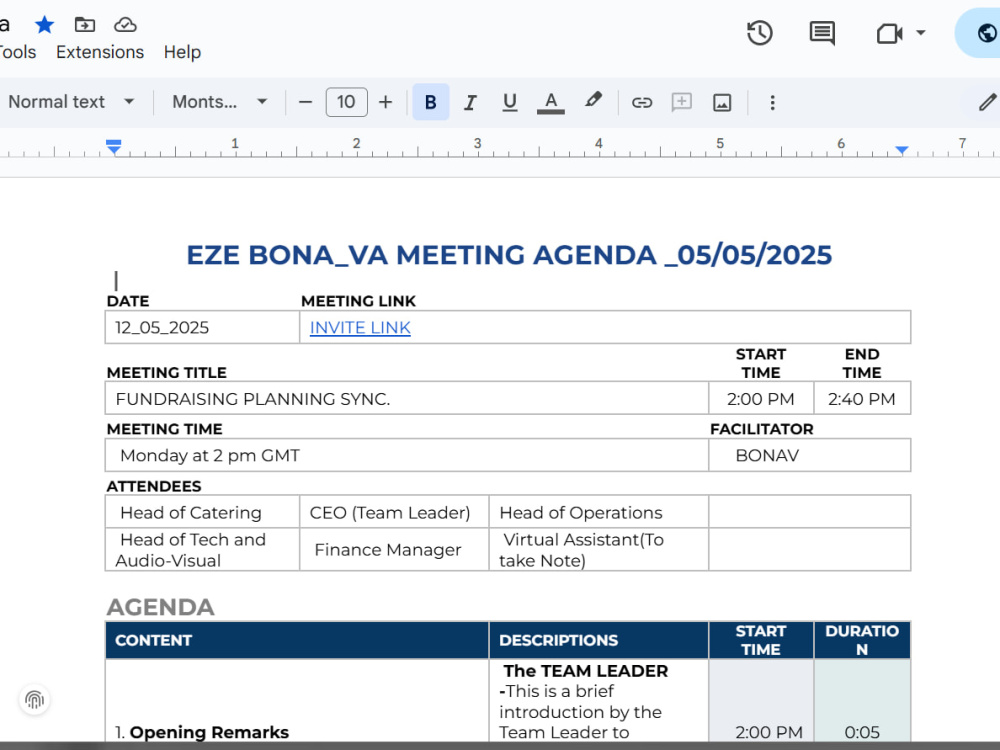Image resolution: width=1000 pixels, height=750 pixels.
Task: Toggle italic formatting
Action: coord(471,102)
